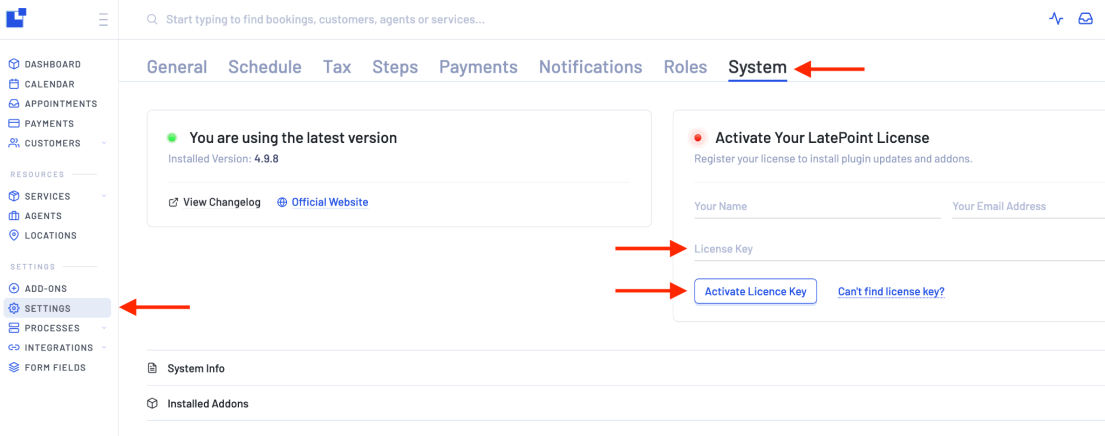This screenshot has width=1105, height=436.
Task: Open the Steps settings tab
Action: [x=395, y=67]
